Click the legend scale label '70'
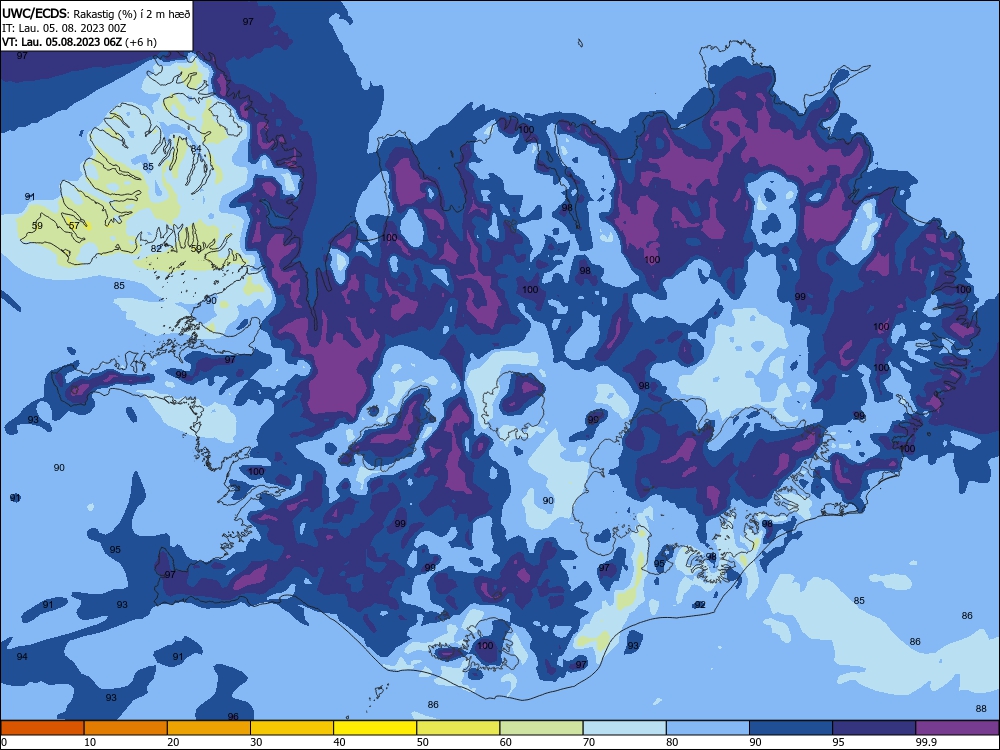Screen dimensions: 1000x750 [x=589, y=742]
